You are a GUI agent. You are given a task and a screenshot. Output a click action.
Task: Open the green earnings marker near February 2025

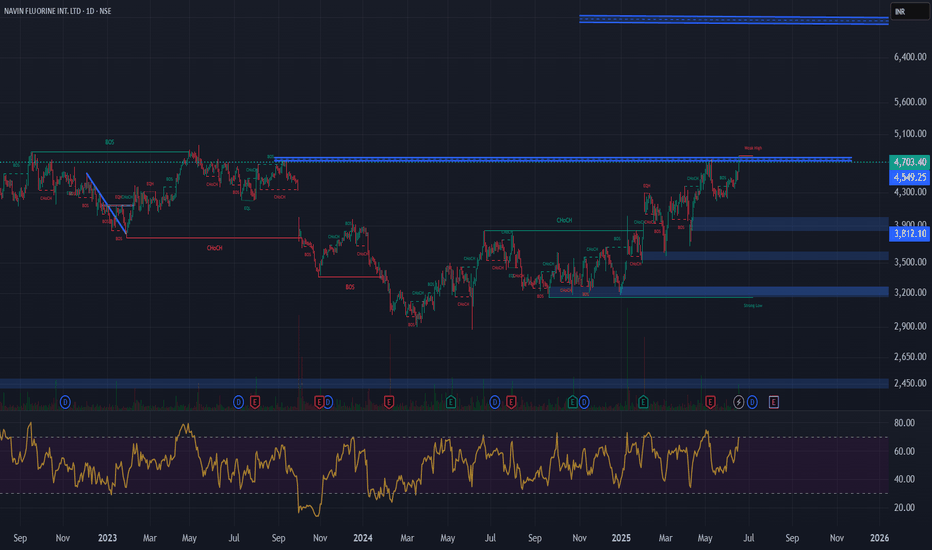pos(643,403)
